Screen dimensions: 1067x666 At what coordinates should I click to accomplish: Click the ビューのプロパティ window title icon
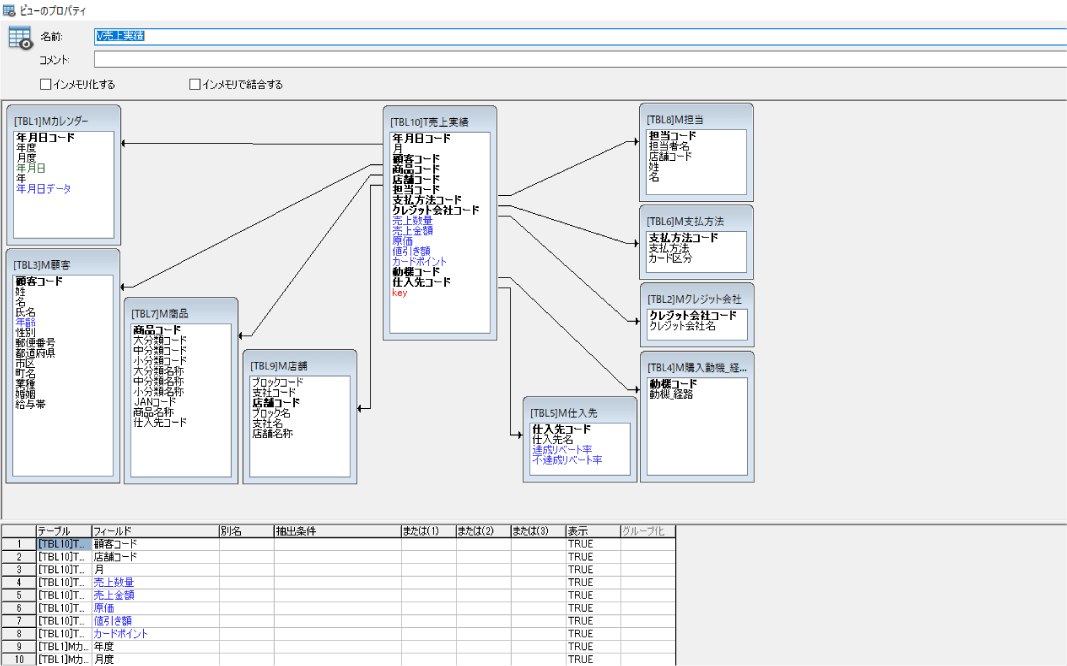(9, 10)
